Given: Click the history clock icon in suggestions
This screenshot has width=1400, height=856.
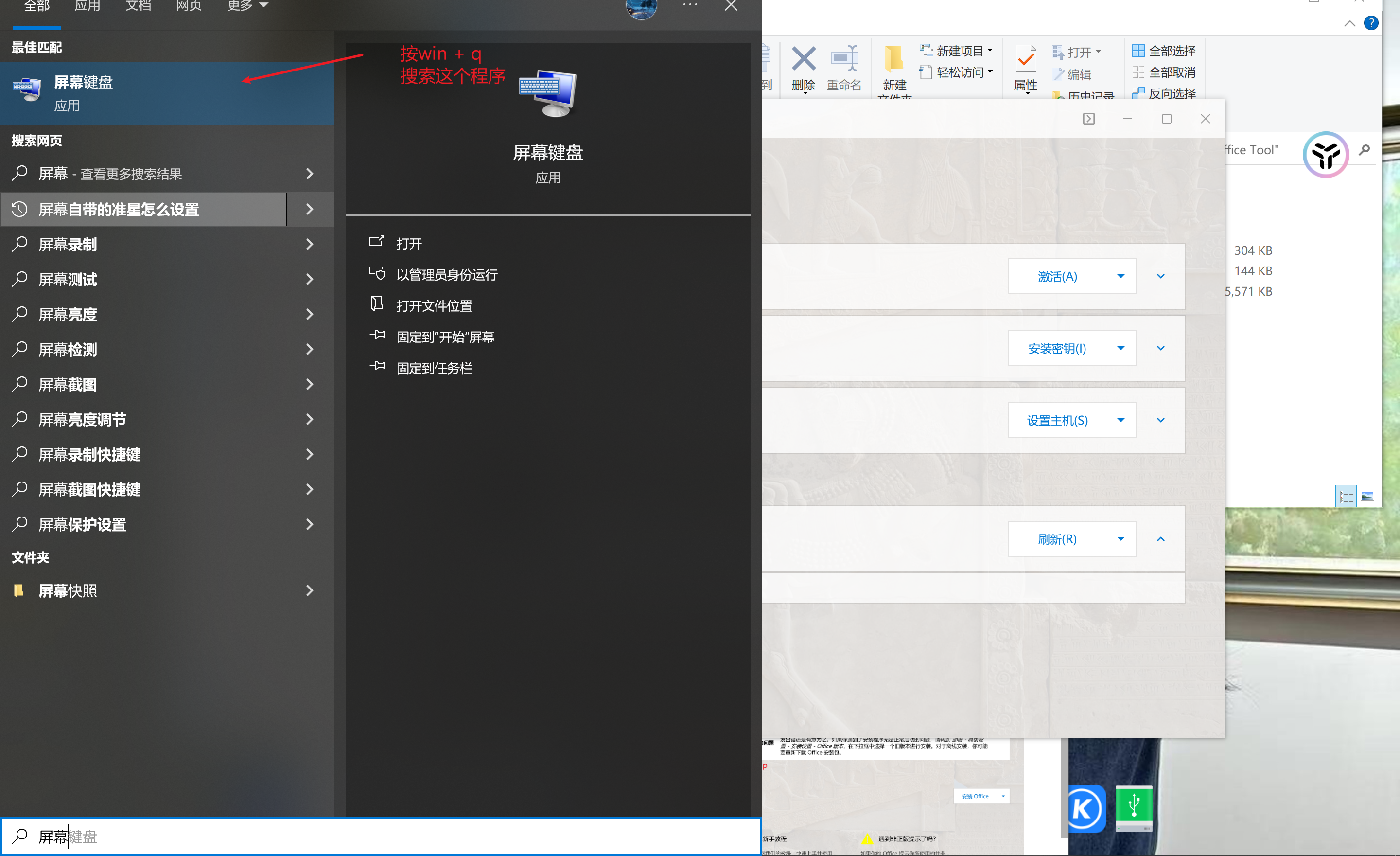Looking at the screenshot, I should pos(19,209).
